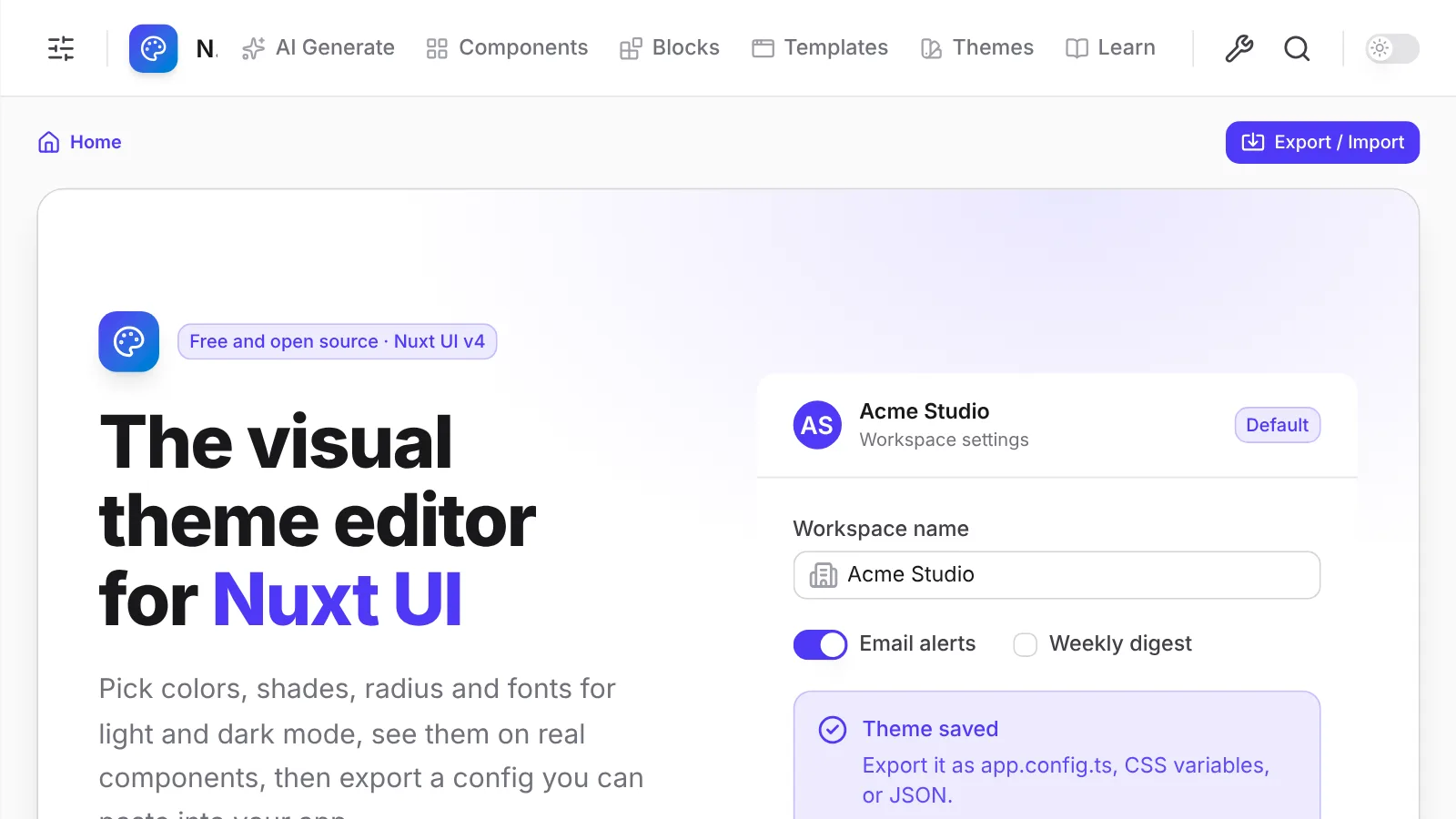Open Templates in the navbar
This screenshot has width=1456, height=819.
click(x=820, y=48)
